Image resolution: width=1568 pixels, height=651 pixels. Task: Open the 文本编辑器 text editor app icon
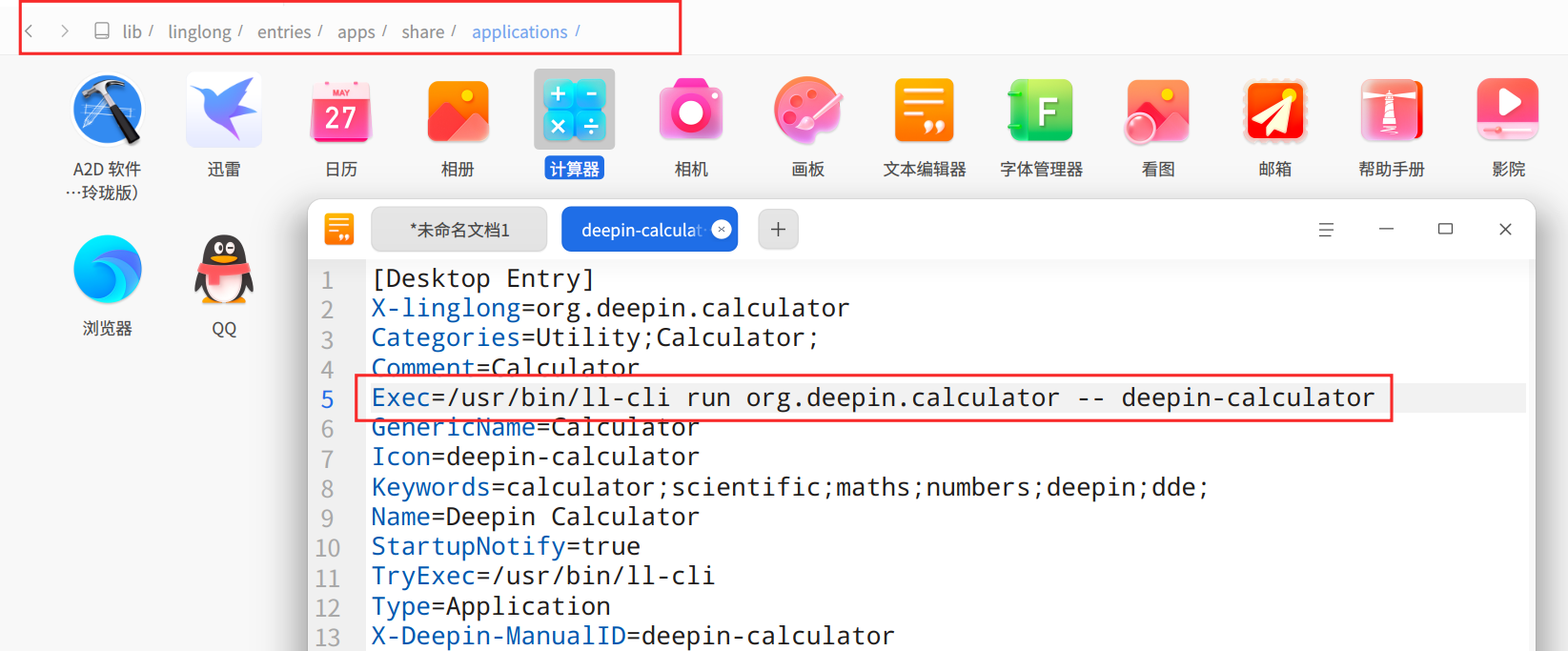(924, 111)
